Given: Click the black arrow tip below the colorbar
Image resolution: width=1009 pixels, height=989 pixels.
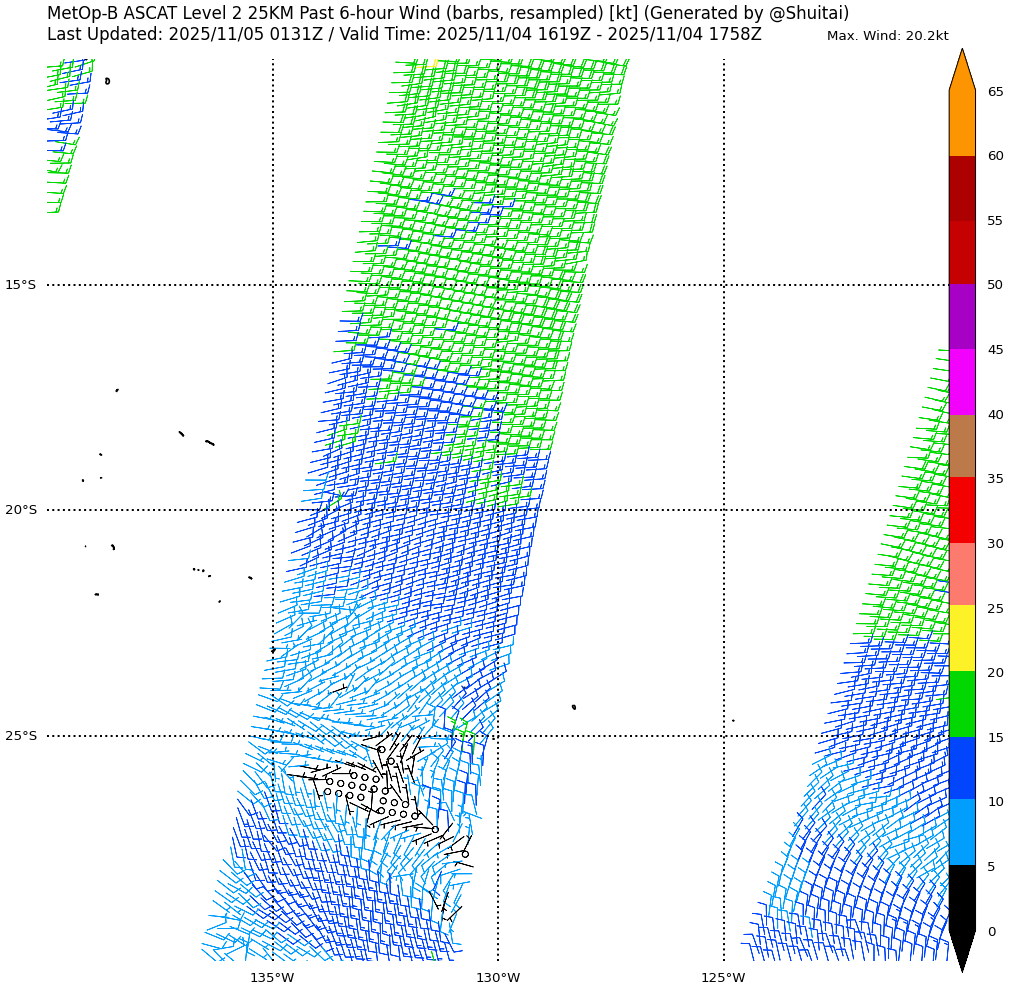Looking at the screenshot, I should (x=962, y=951).
